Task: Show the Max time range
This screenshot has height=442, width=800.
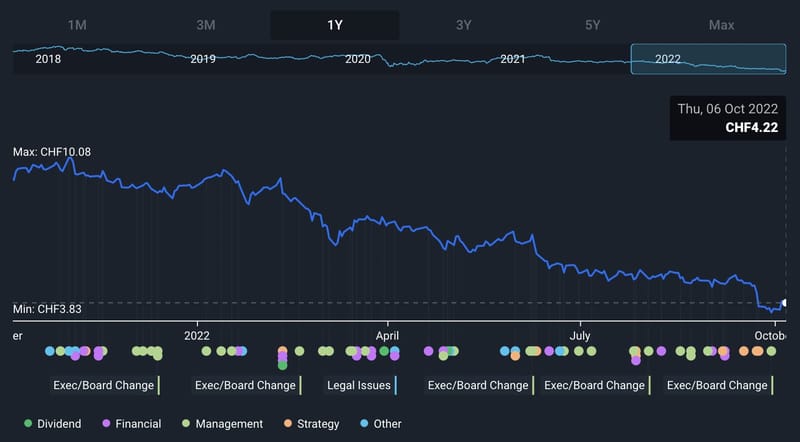Action: point(721,25)
